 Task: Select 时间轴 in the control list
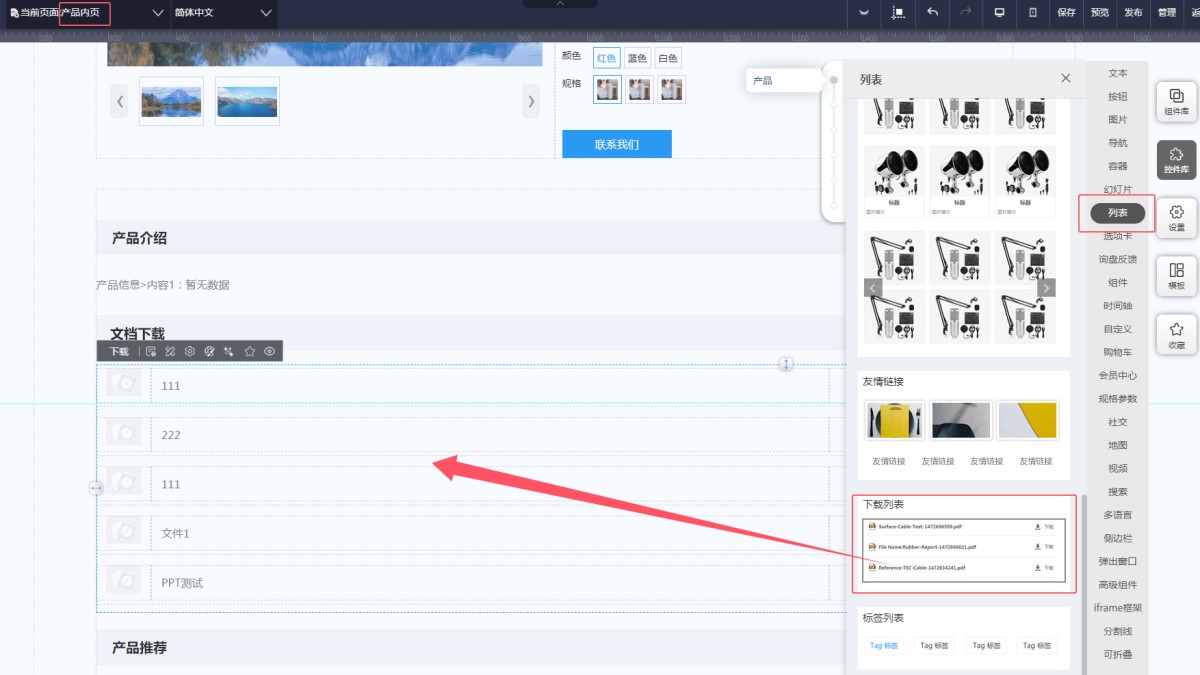point(1117,306)
